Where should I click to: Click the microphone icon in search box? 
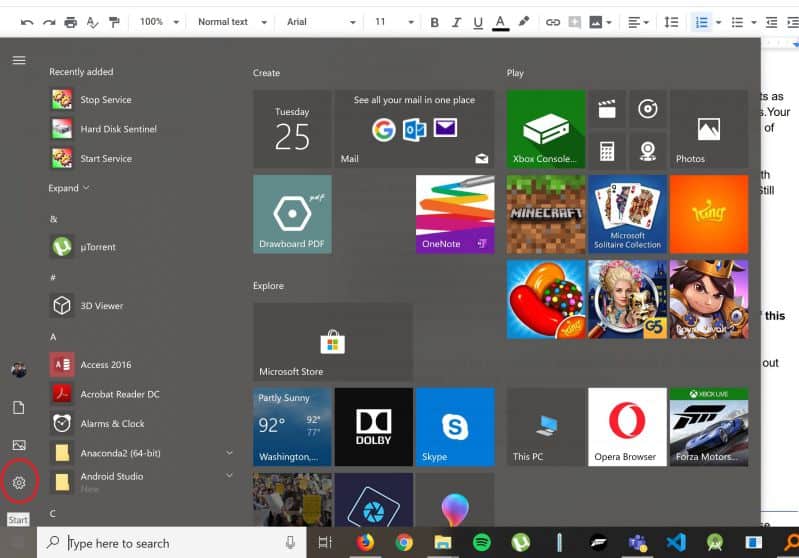(x=290, y=543)
